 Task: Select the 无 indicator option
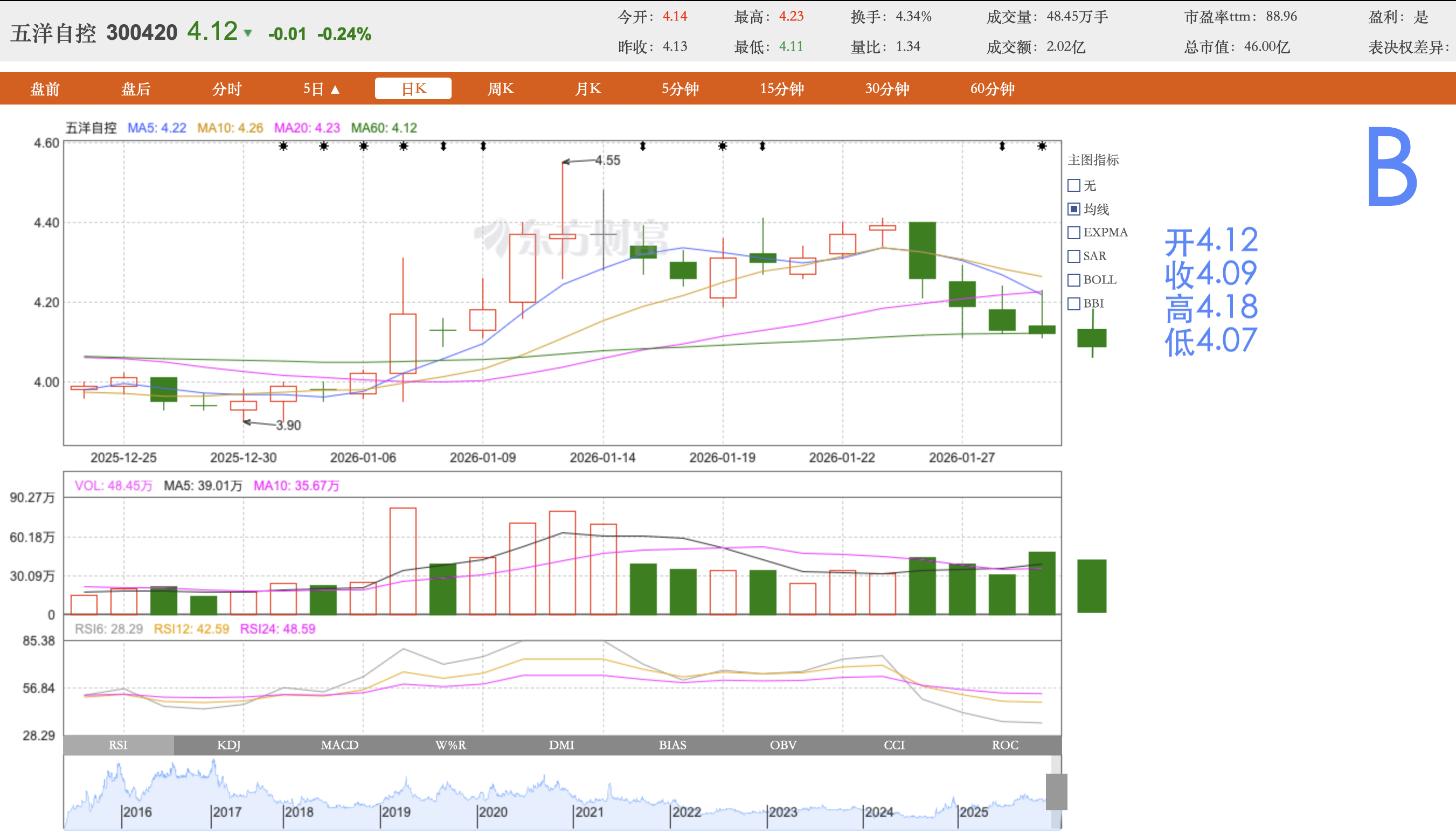click(x=1074, y=185)
